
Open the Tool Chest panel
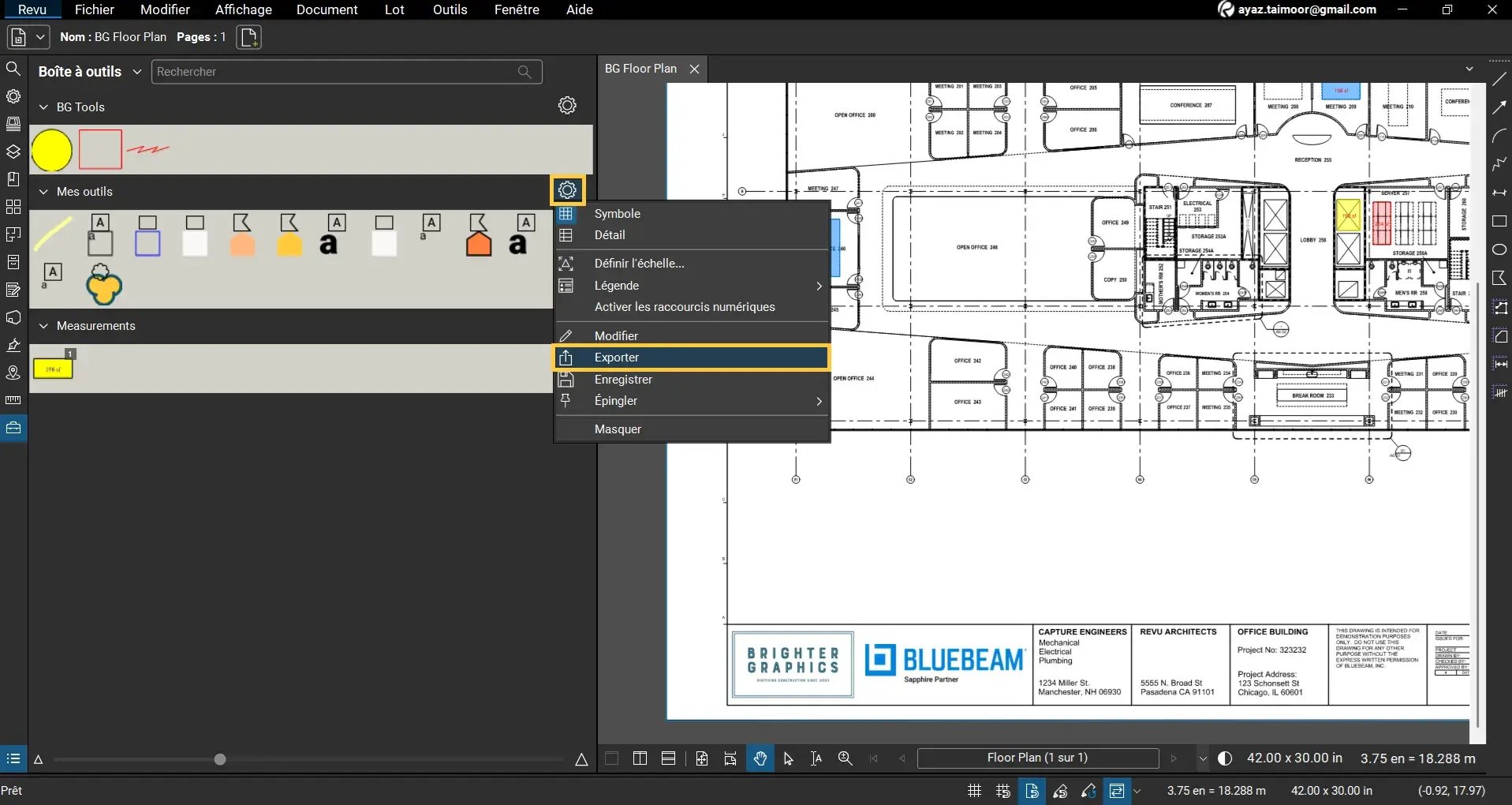13,428
